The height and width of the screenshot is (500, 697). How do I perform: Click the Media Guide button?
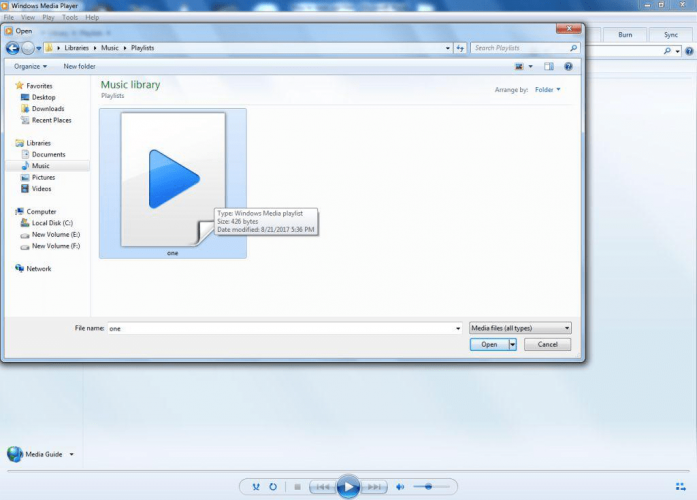coord(35,454)
